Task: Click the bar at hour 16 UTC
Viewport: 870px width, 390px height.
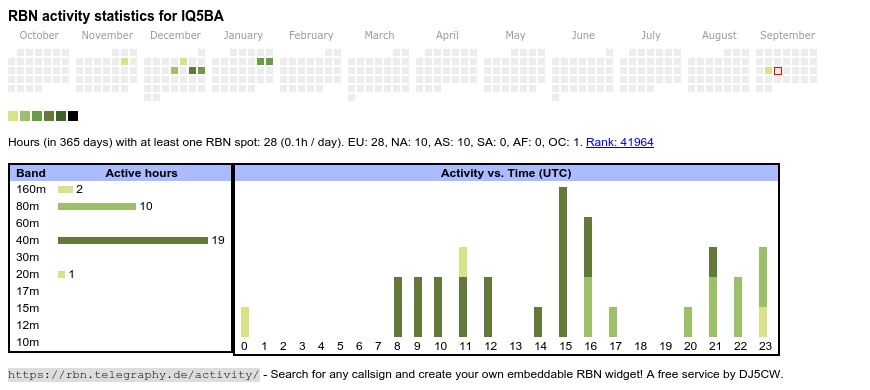Action: click(x=588, y=277)
